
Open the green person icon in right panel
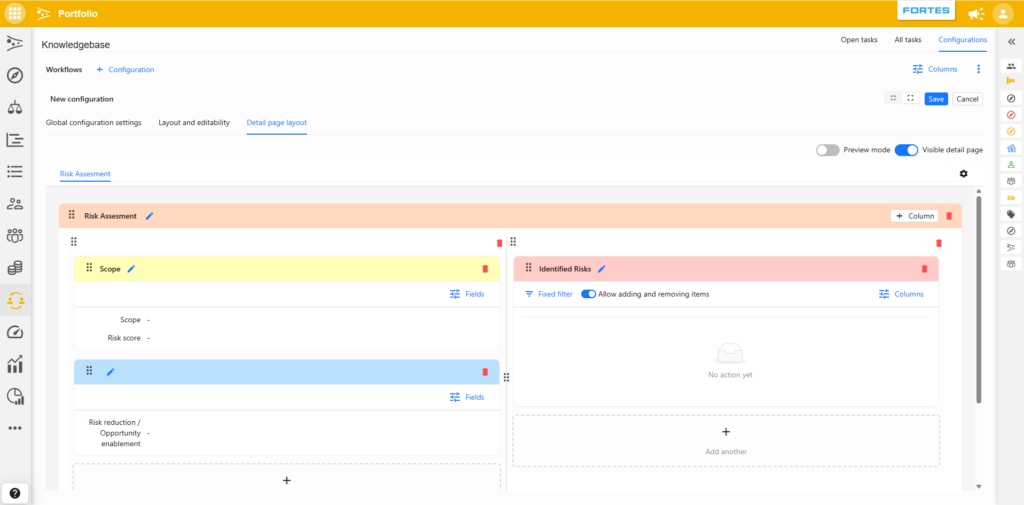point(1011,165)
